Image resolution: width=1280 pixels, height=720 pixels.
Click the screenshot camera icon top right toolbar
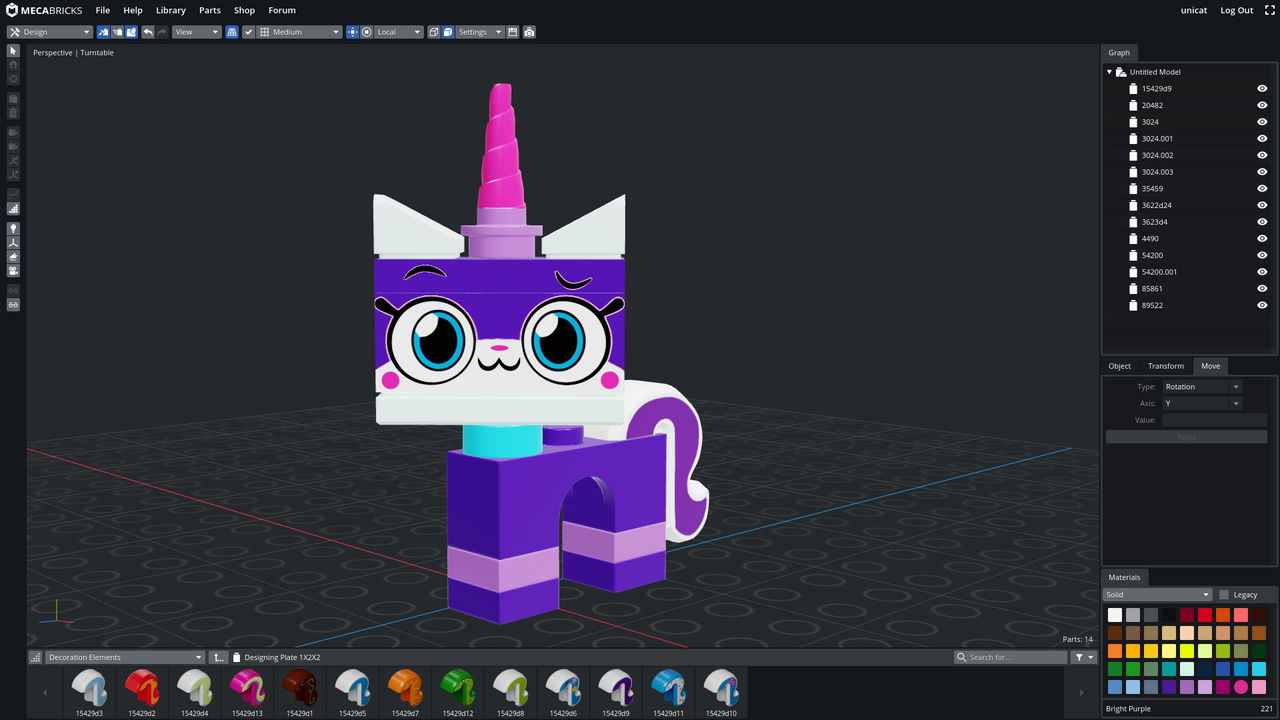(x=529, y=31)
